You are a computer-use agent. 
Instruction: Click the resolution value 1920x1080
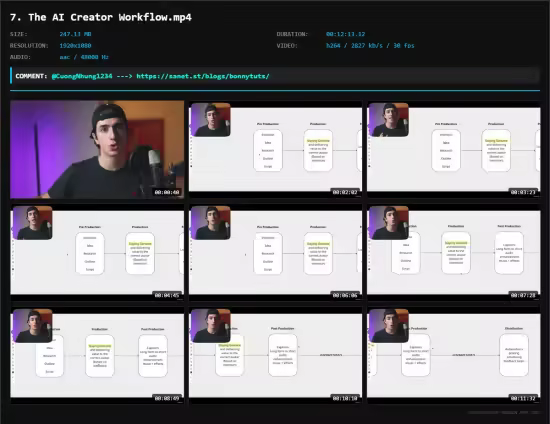click(x=75, y=46)
